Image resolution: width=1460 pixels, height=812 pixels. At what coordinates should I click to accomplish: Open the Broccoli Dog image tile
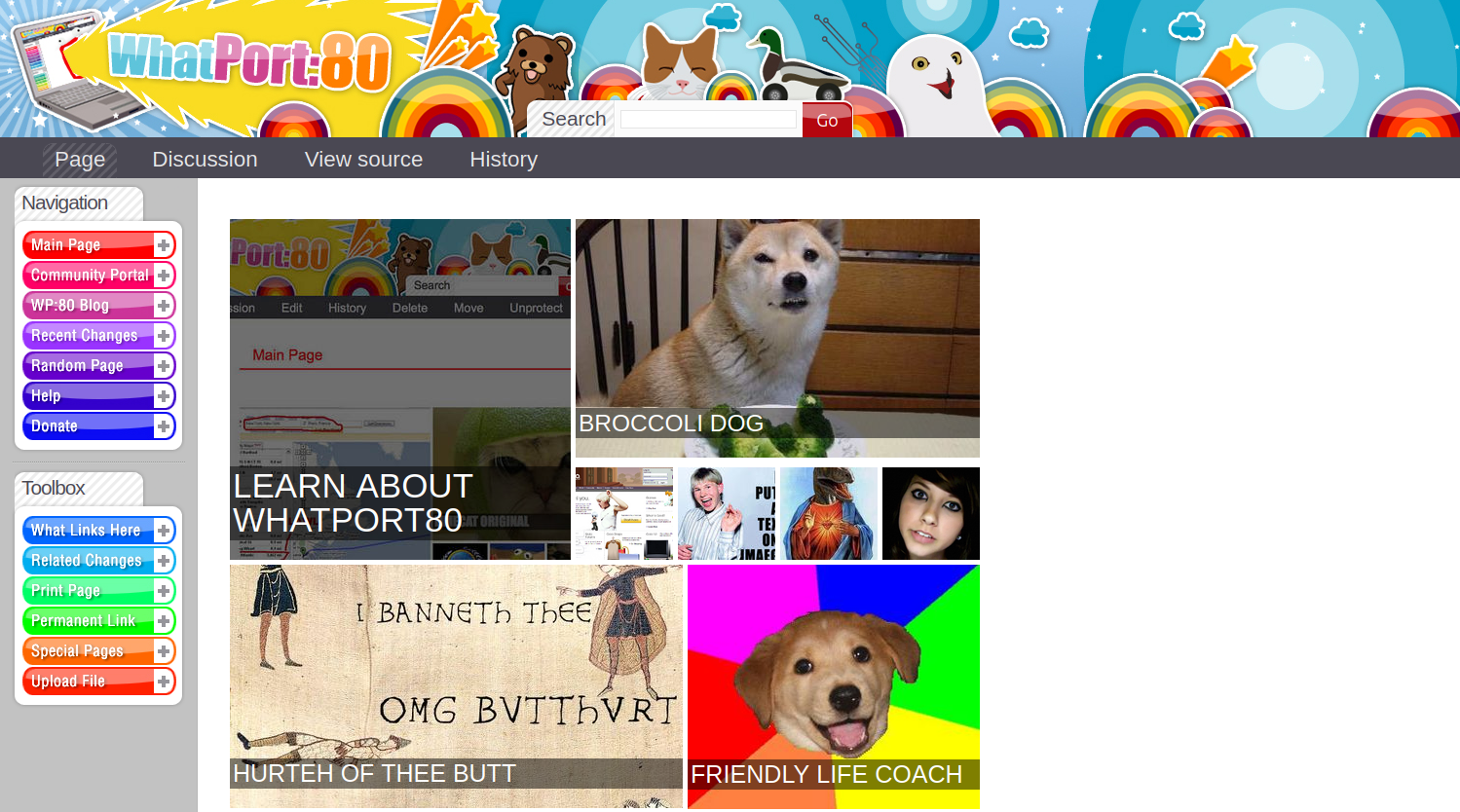[x=777, y=338]
